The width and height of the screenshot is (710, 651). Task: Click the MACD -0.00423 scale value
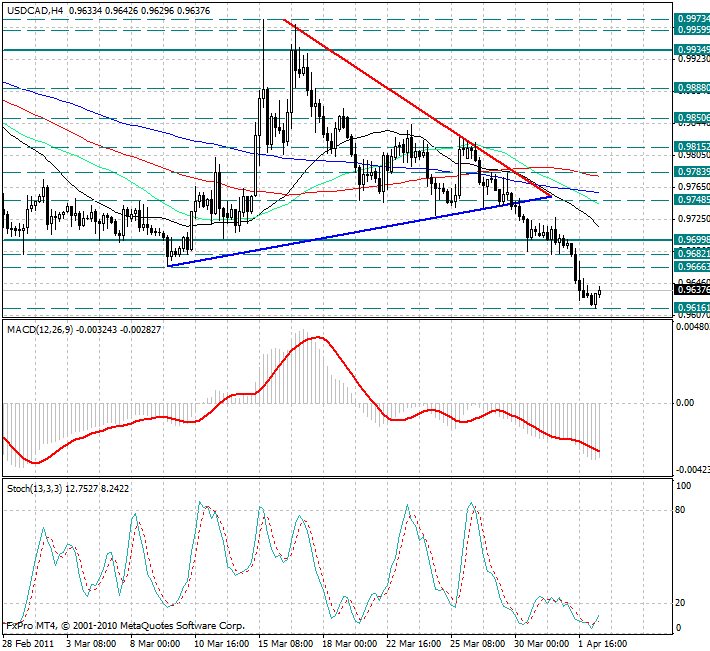point(693,470)
